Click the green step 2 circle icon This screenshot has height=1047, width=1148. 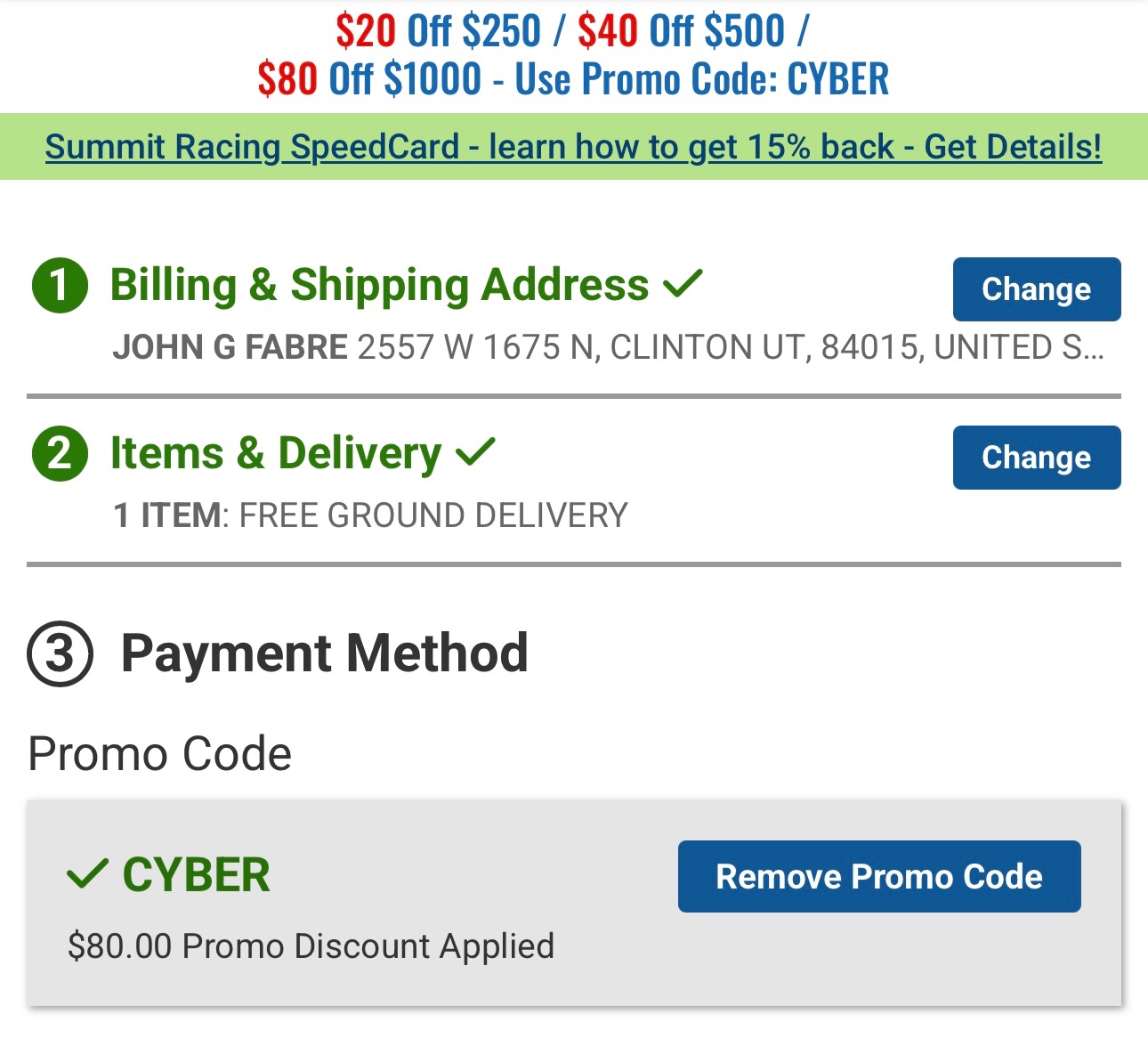coord(60,453)
